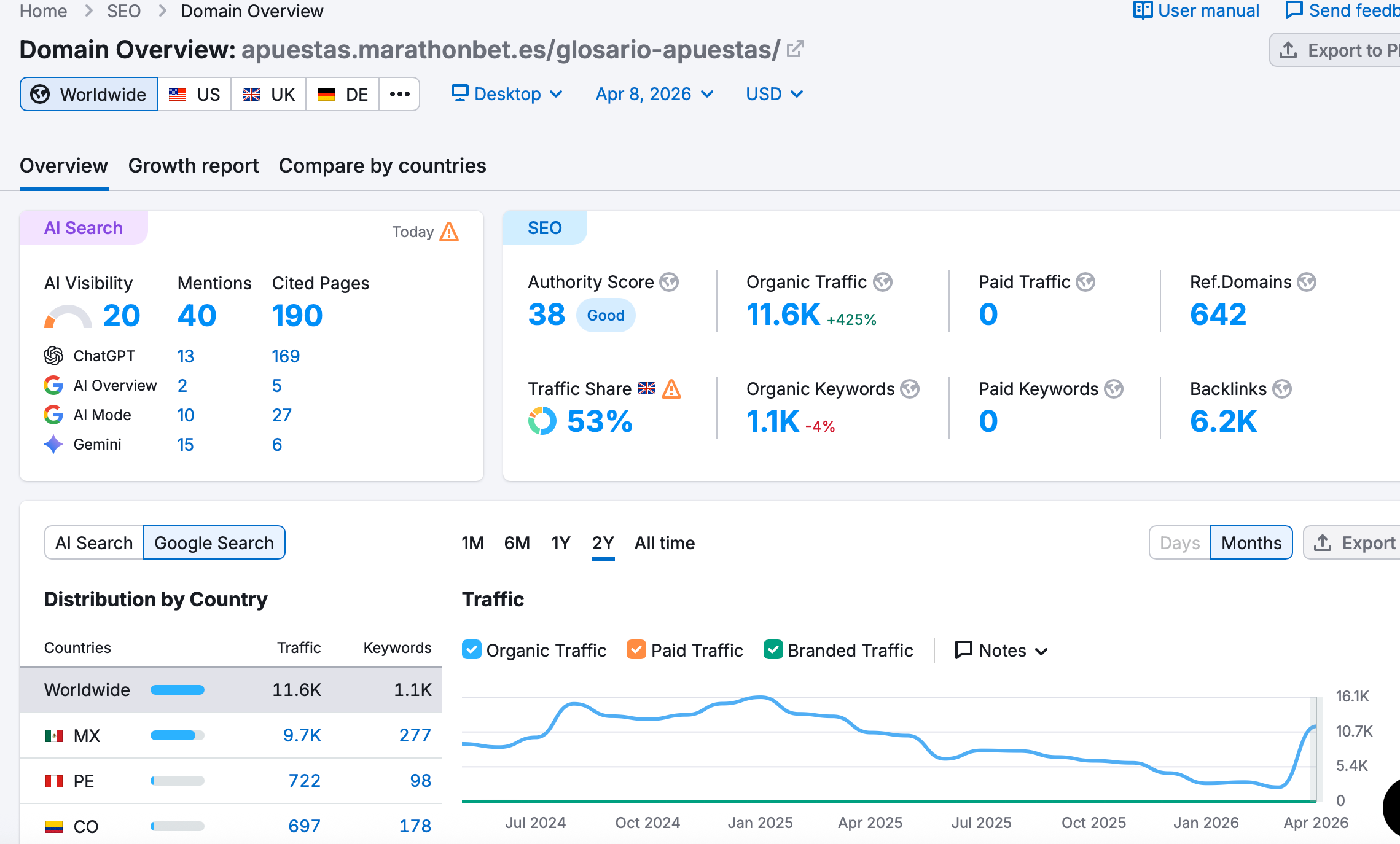Open external link icon beside domain title
Screen dimensions: 1400x844
coord(795,49)
